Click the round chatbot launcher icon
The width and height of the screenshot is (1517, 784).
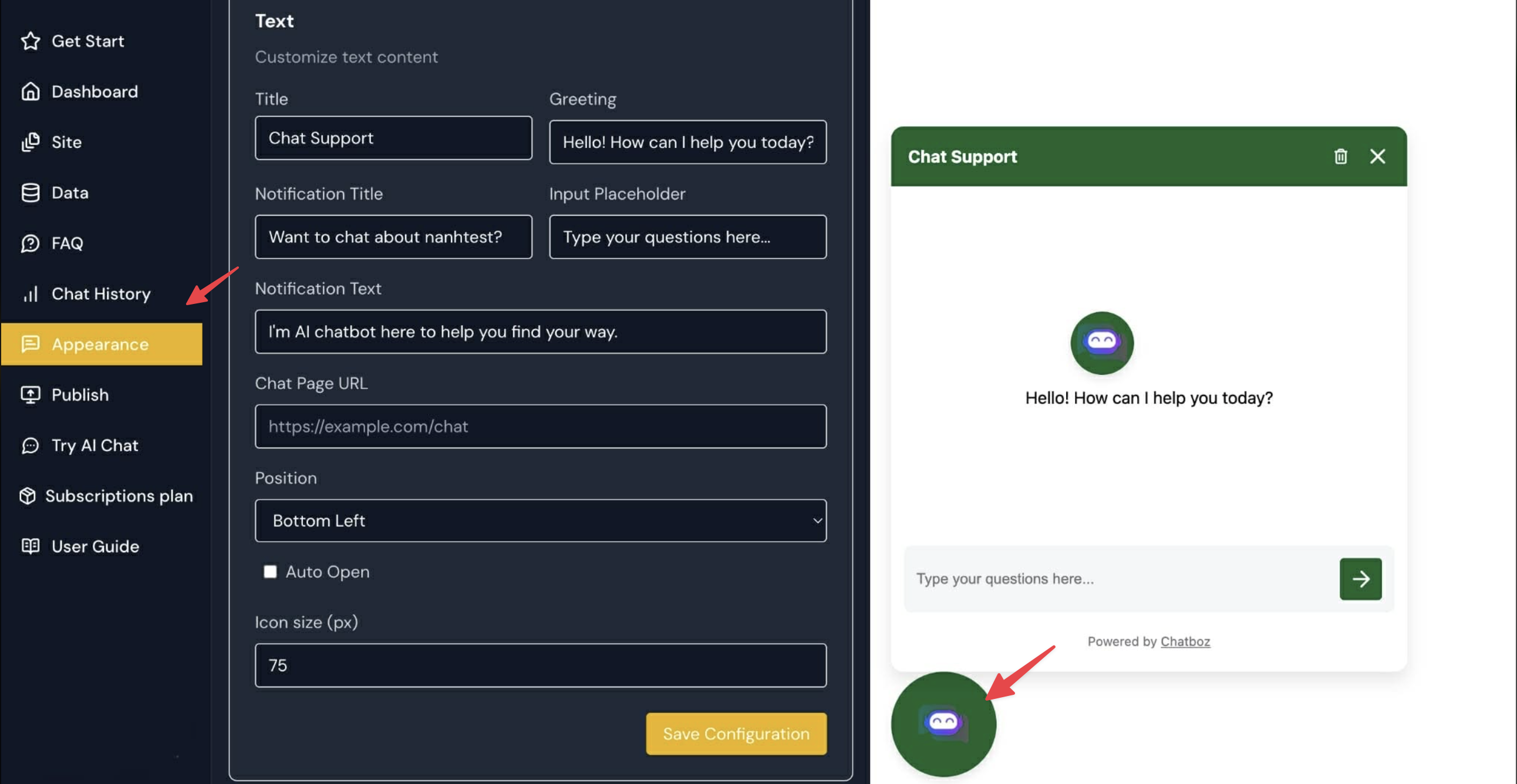point(943,724)
